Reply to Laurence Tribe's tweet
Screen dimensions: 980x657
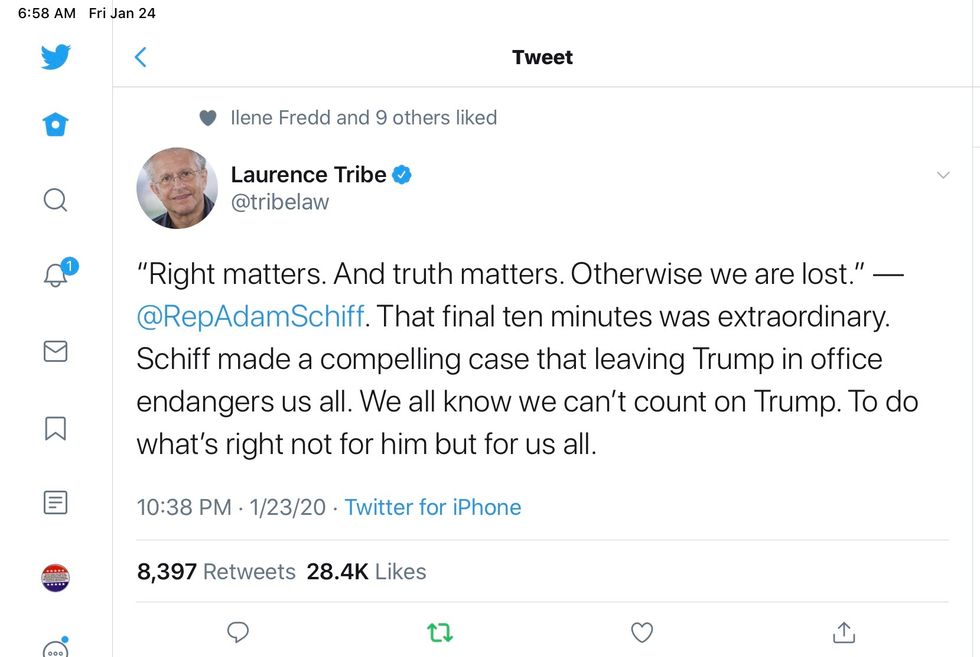click(x=238, y=632)
